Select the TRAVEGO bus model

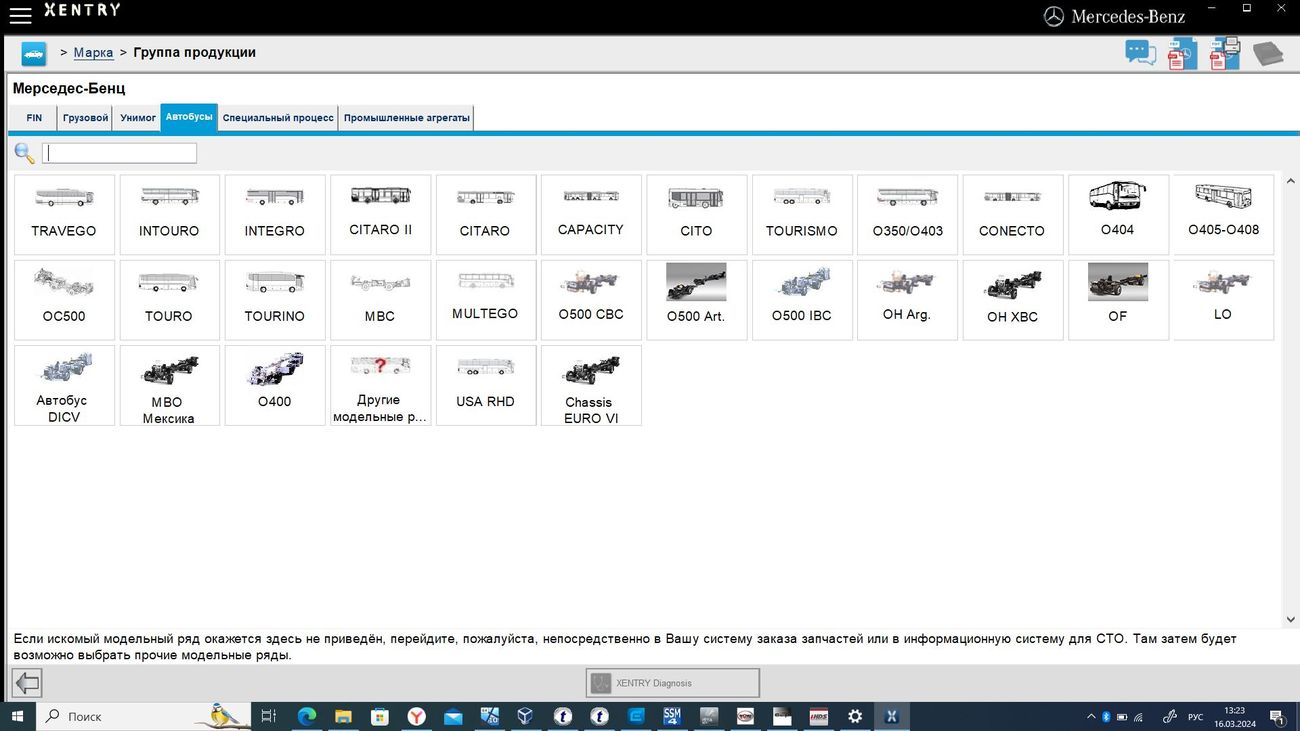(64, 215)
